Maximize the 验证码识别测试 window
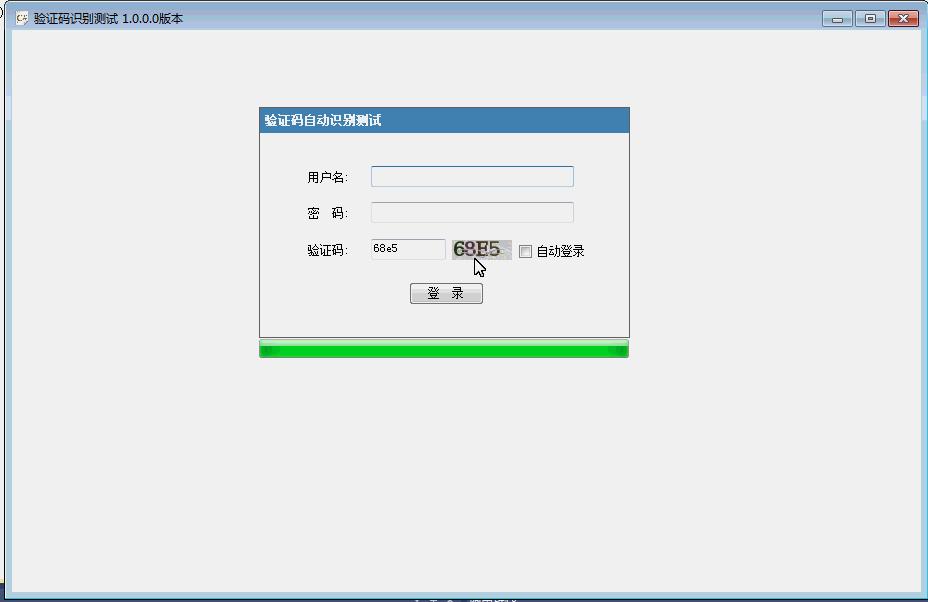 pyautogui.click(x=870, y=18)
